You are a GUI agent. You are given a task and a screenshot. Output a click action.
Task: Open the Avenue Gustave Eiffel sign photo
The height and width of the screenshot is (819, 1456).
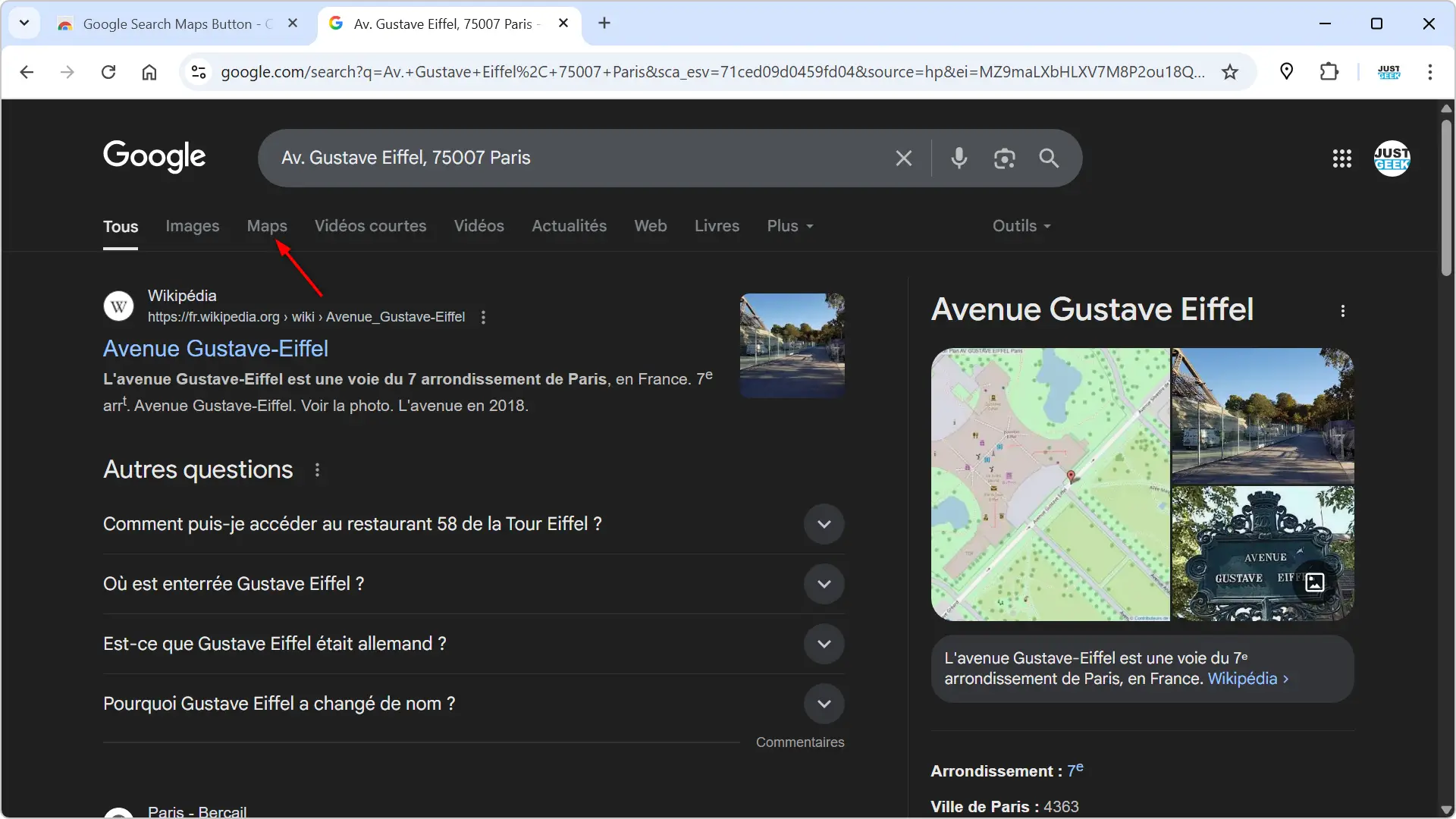point(1263,554)
